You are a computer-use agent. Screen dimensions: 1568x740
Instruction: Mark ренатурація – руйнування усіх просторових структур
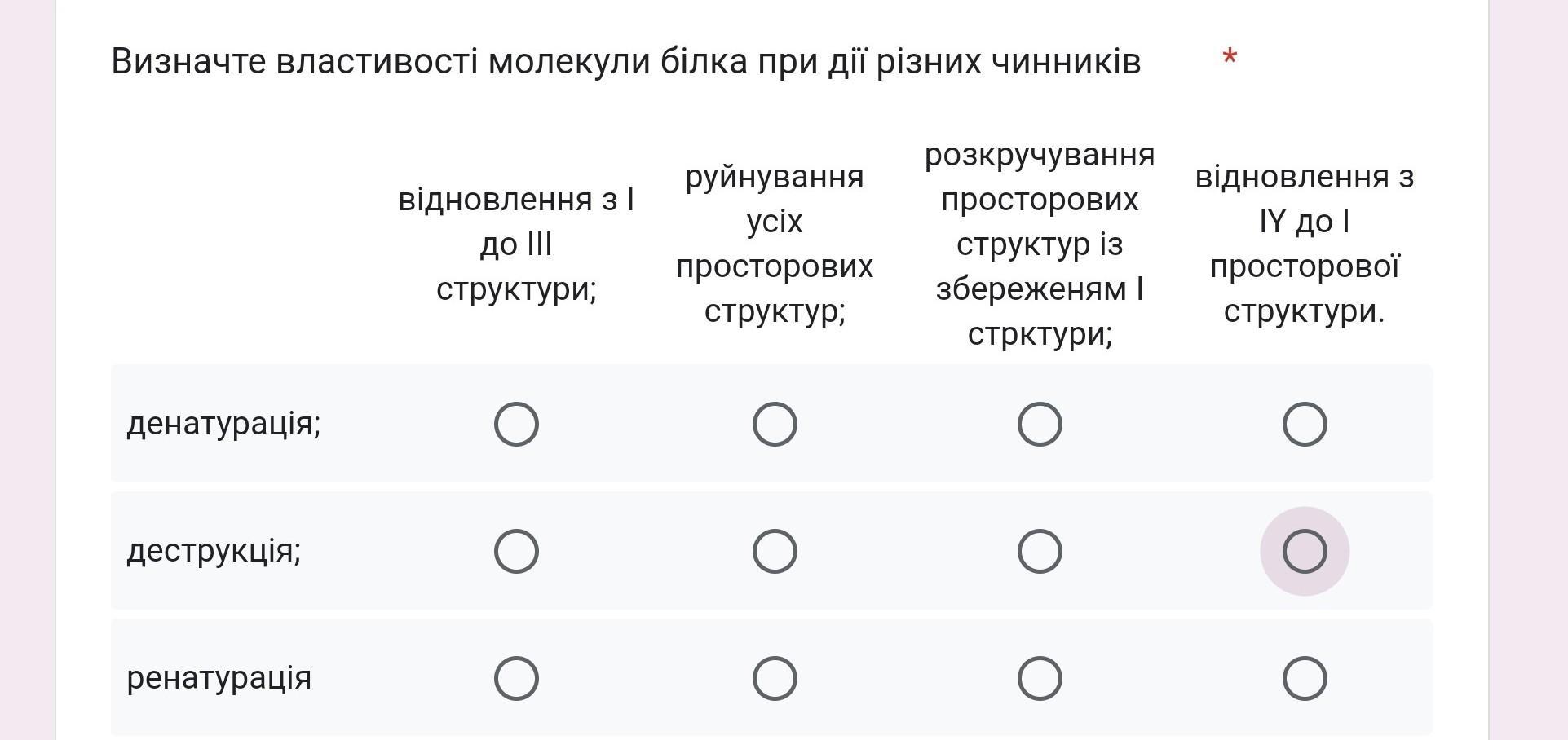(775, 679)
